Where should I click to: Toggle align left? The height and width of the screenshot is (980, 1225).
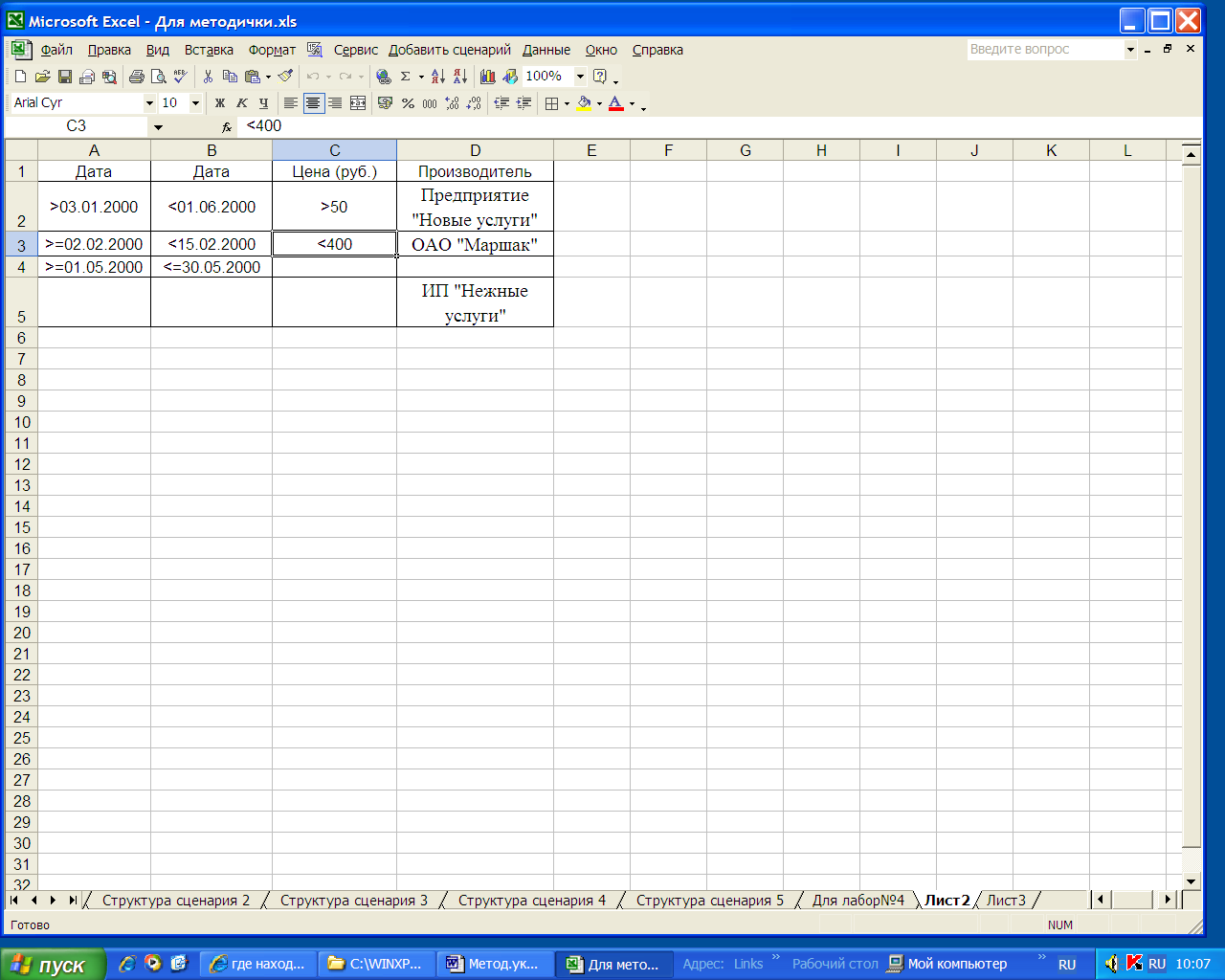tap(291, 103)
